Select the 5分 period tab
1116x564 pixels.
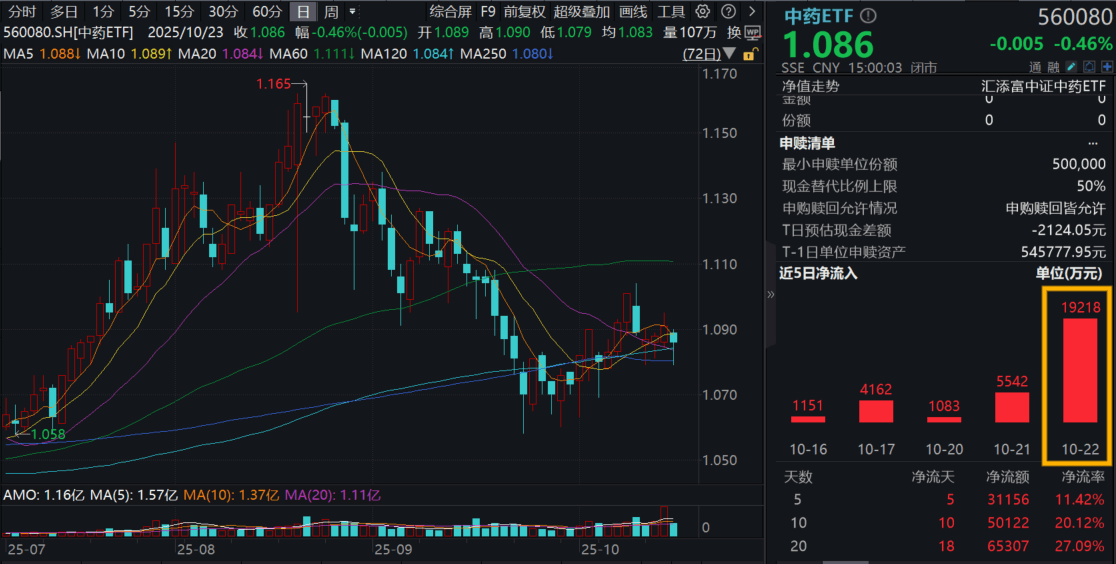point(140,11)
